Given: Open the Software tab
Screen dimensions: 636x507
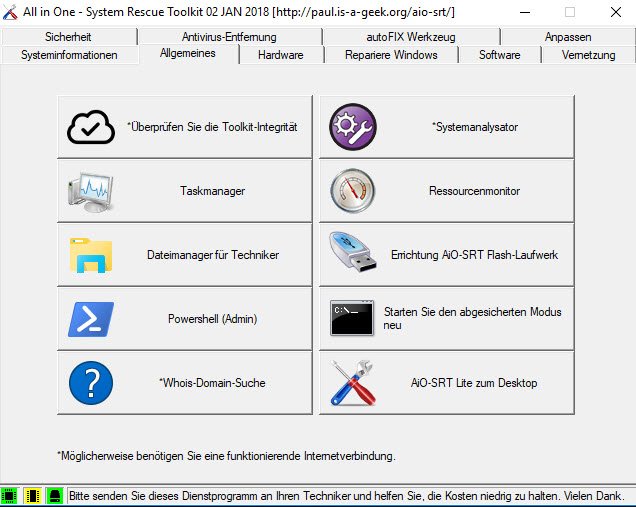Looking at the screenshot, I should point(500,55).
